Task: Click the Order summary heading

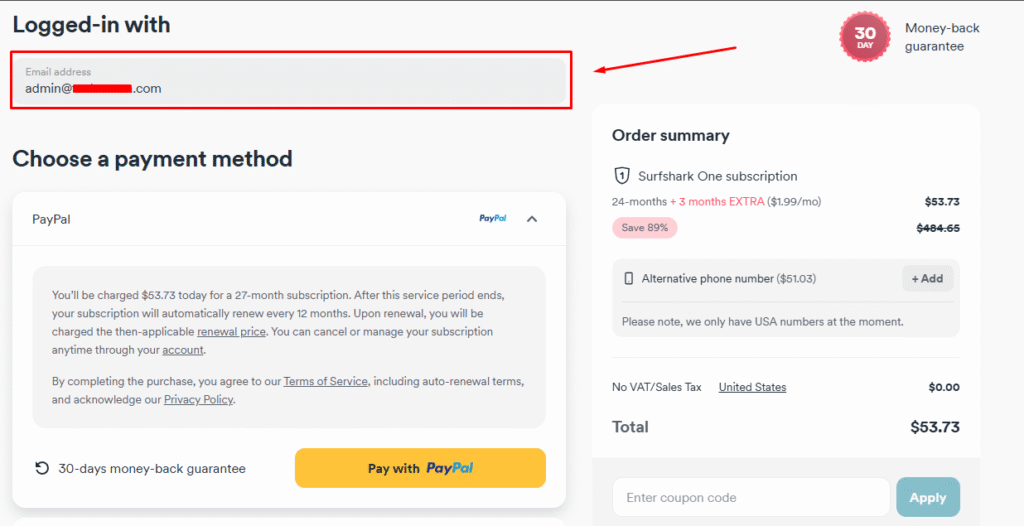Action: pos(671,135)
